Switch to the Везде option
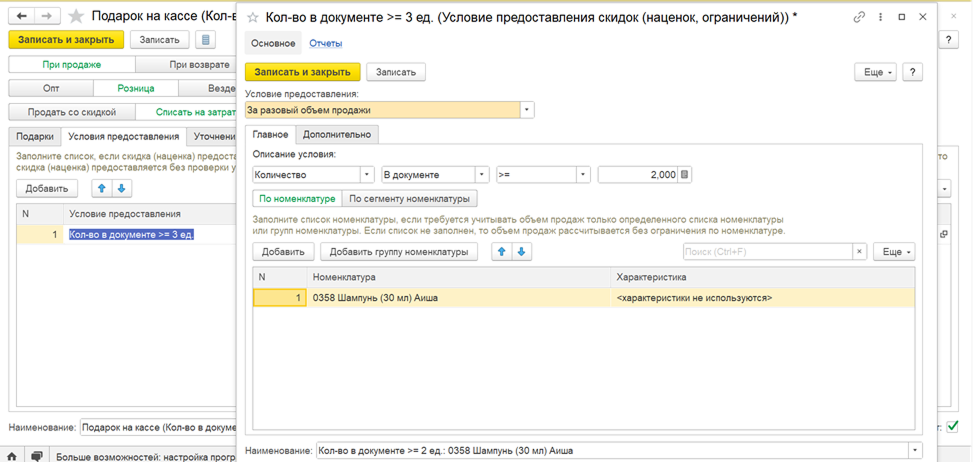 (208, 89)
